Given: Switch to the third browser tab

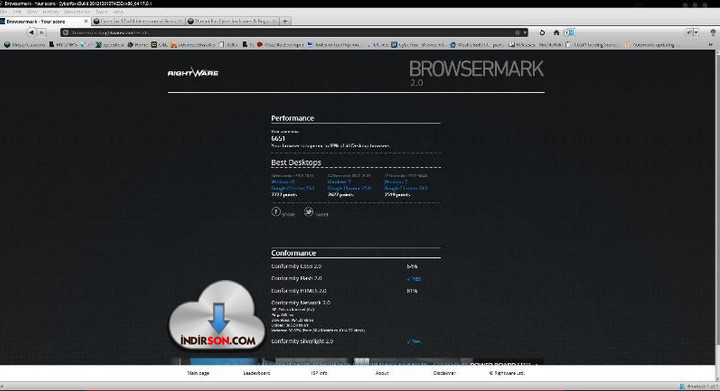Looking at the screenshot, I should coord(233,21).
